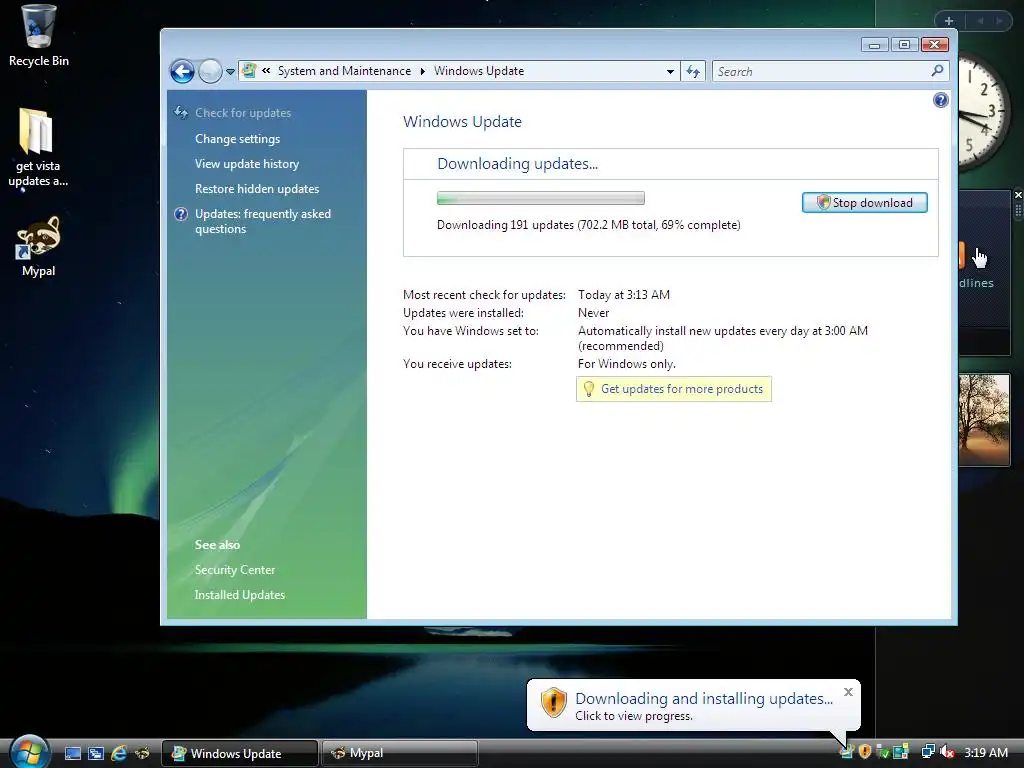
Task: Click the taskbar clock 3:19 AM
Action: [x=985, y=752]
